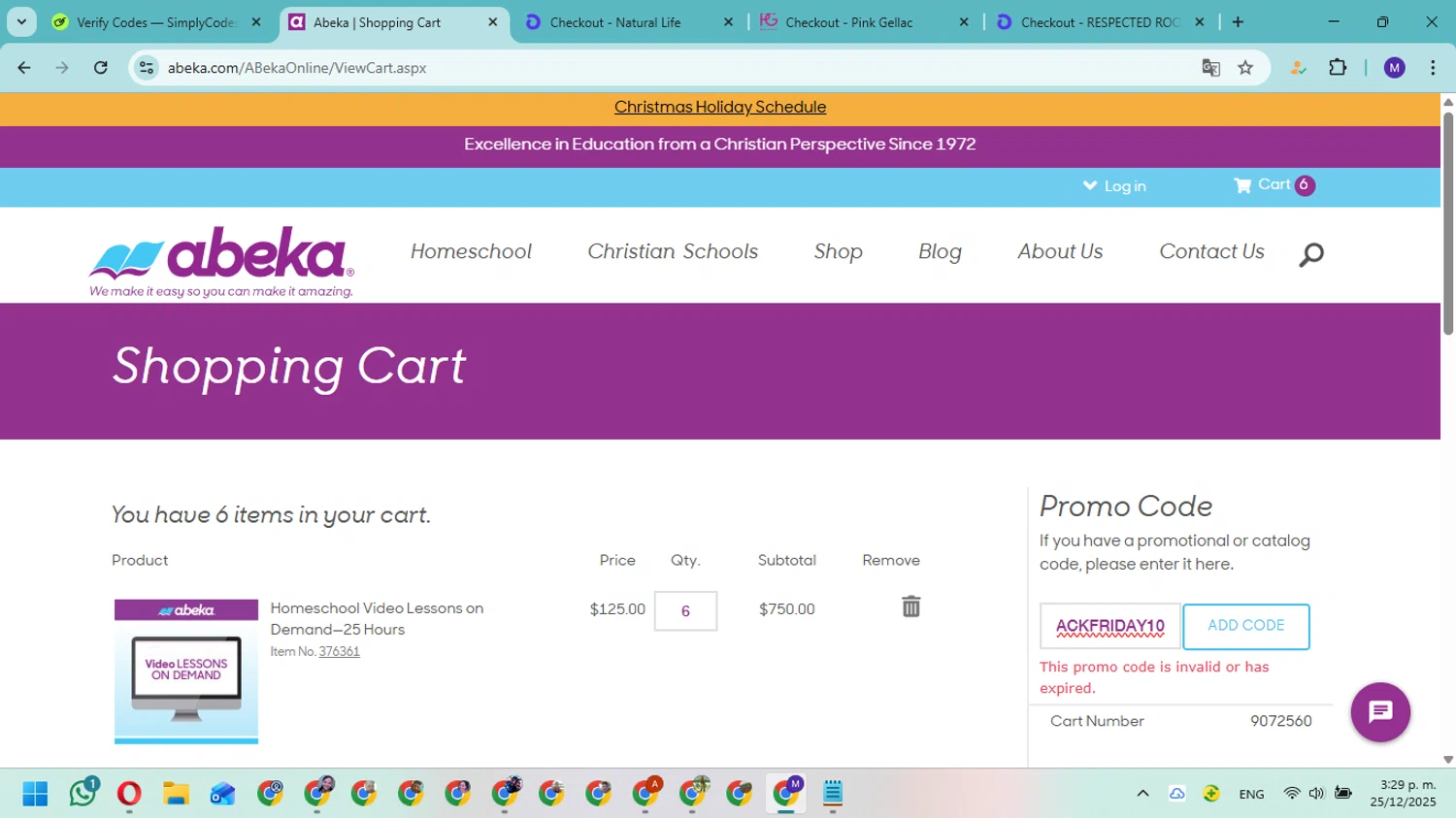The height and width of the screenshot is (818, 1456).
Task: Close the Abeka Shopping Cart tab
Action: click(x=492, y=22)
